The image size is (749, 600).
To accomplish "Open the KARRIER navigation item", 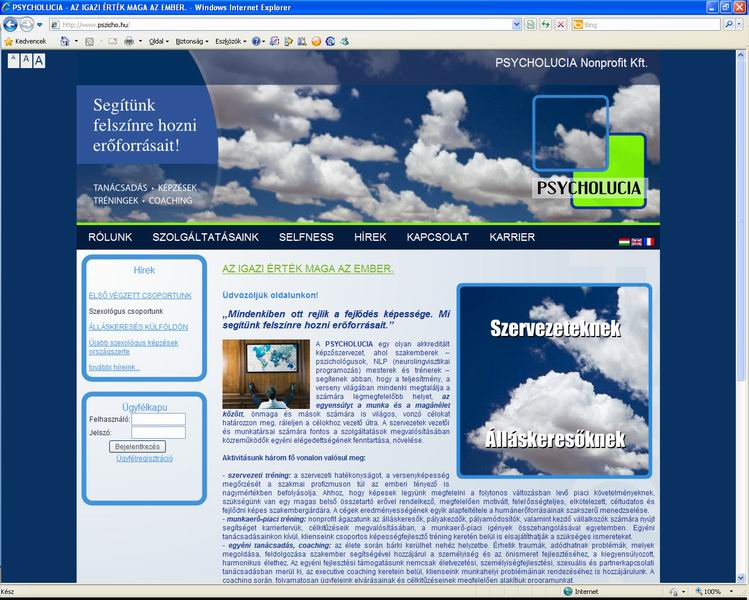I will (512, 237).
